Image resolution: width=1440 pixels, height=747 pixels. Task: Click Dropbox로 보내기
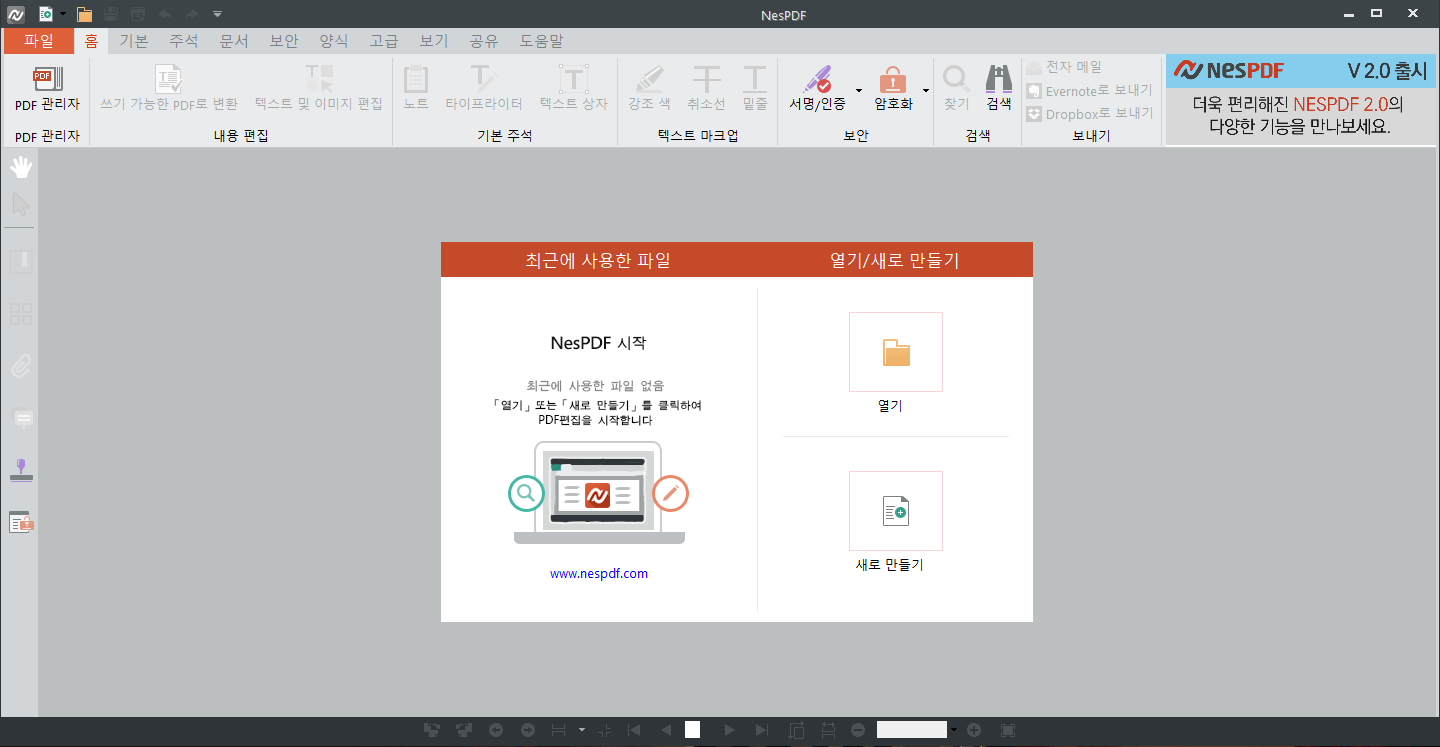pos(1089,113)
